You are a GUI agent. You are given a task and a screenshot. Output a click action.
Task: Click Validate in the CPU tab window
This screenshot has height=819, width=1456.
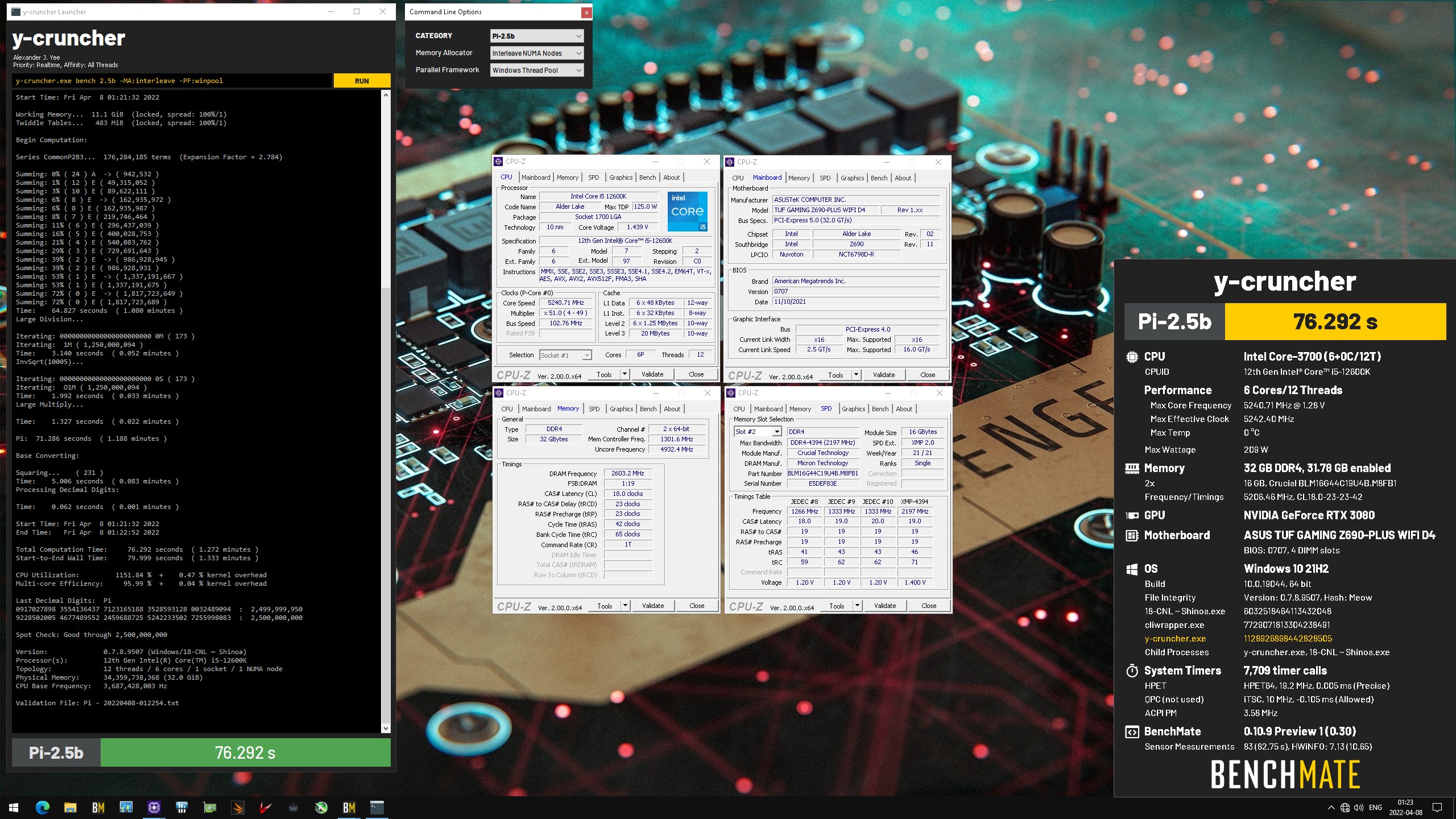pyautogui.click(x=652, y=374)
